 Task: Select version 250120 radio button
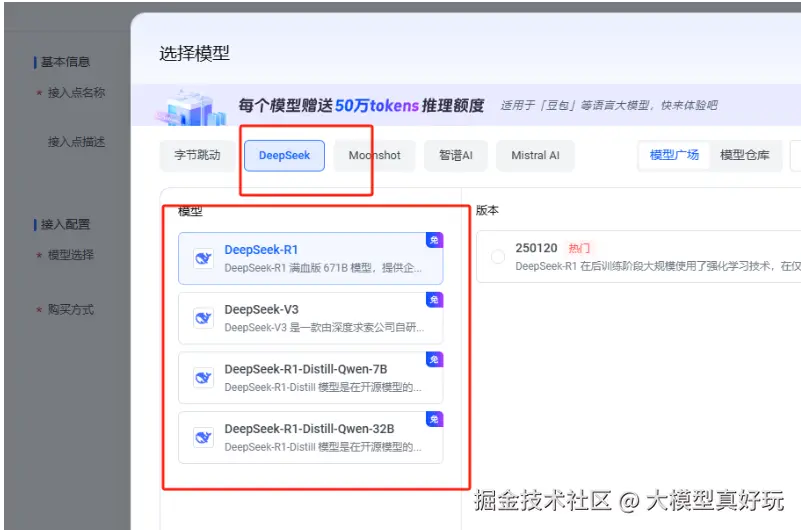click(x=498, y=256)
